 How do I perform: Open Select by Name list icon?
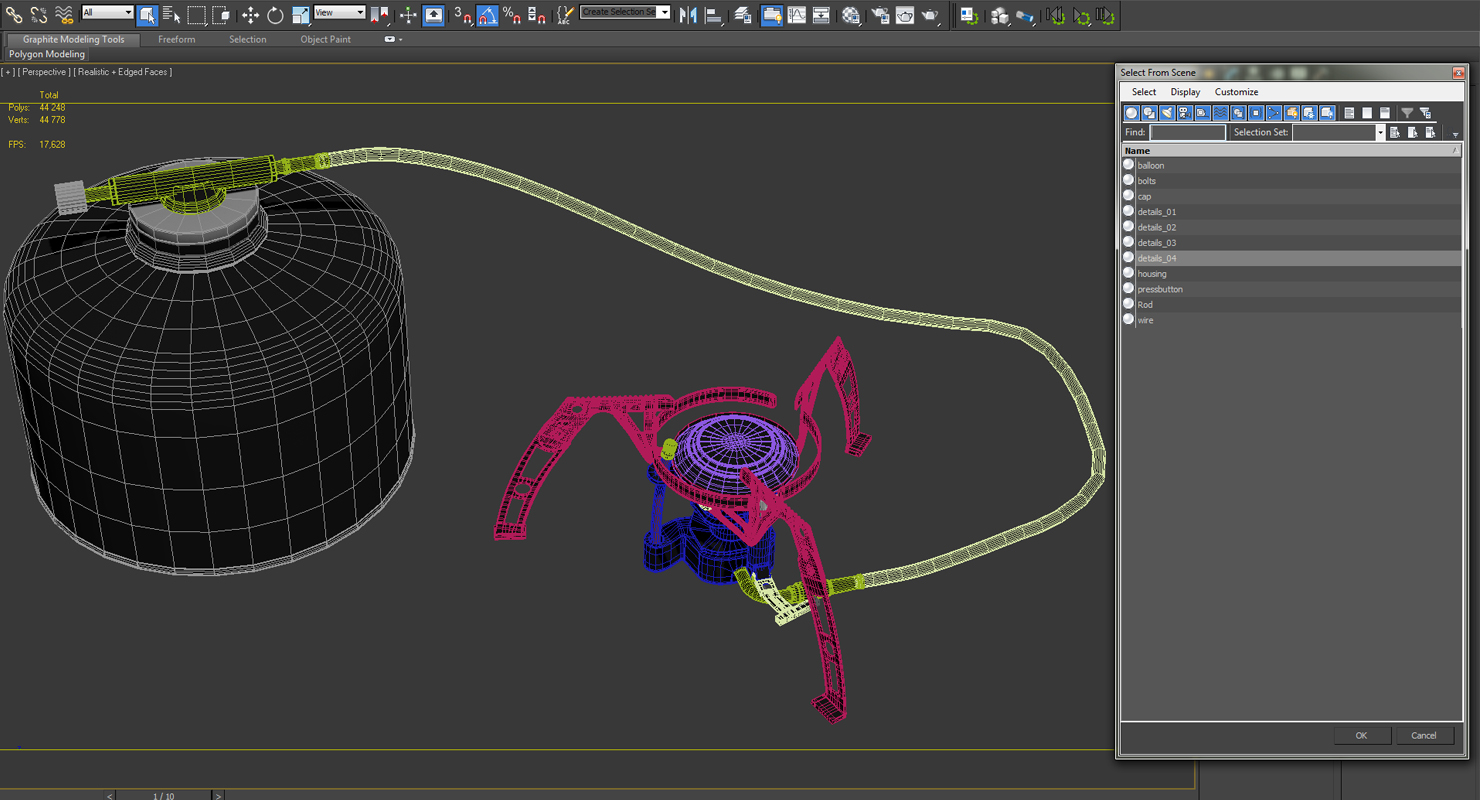click(x=171, y=15)
